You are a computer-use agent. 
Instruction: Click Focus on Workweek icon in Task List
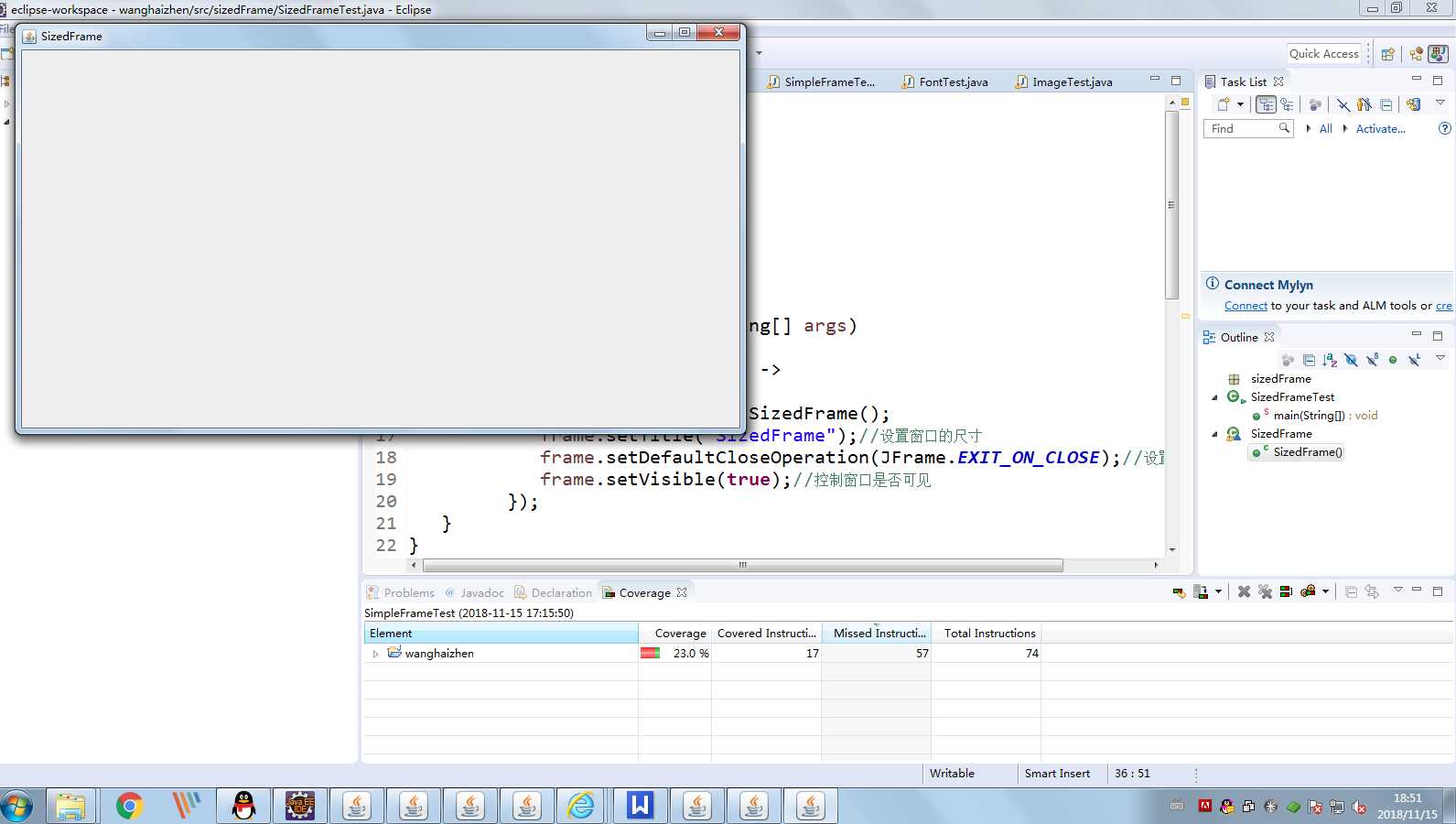coord(1315,104)
